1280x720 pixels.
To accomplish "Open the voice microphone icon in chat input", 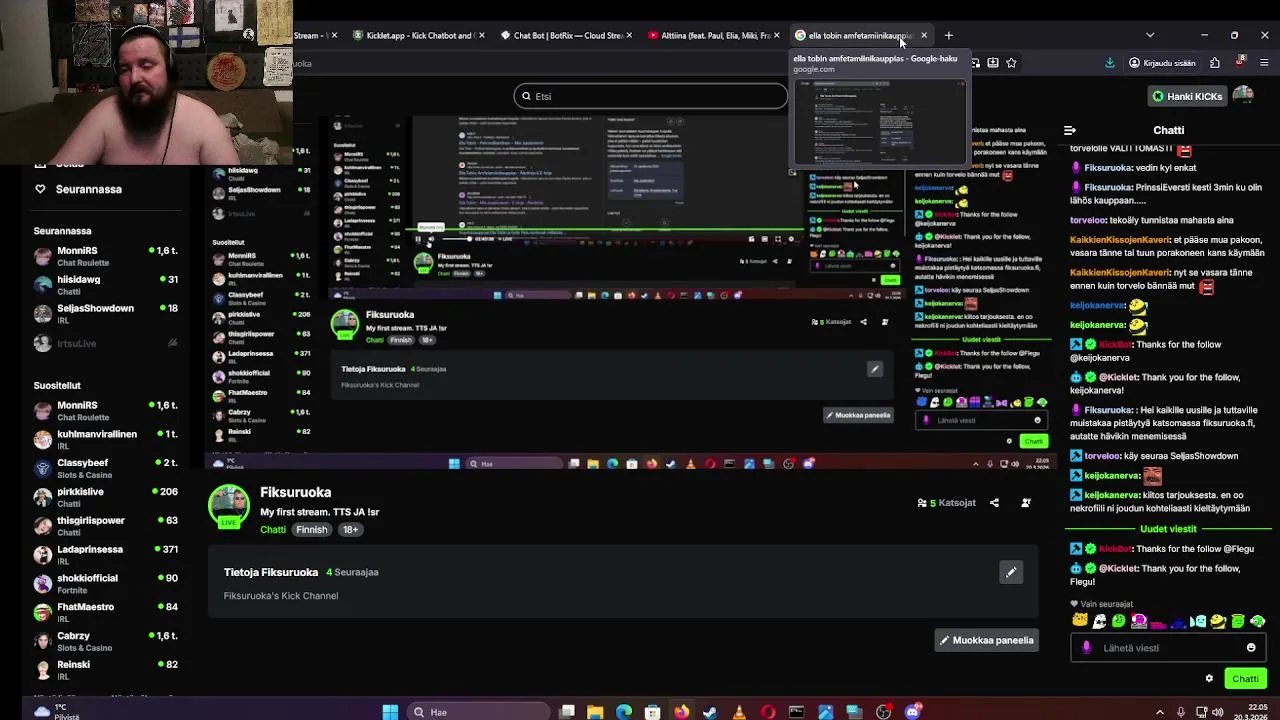I will pyautogui.click(x=1087, y=648).
